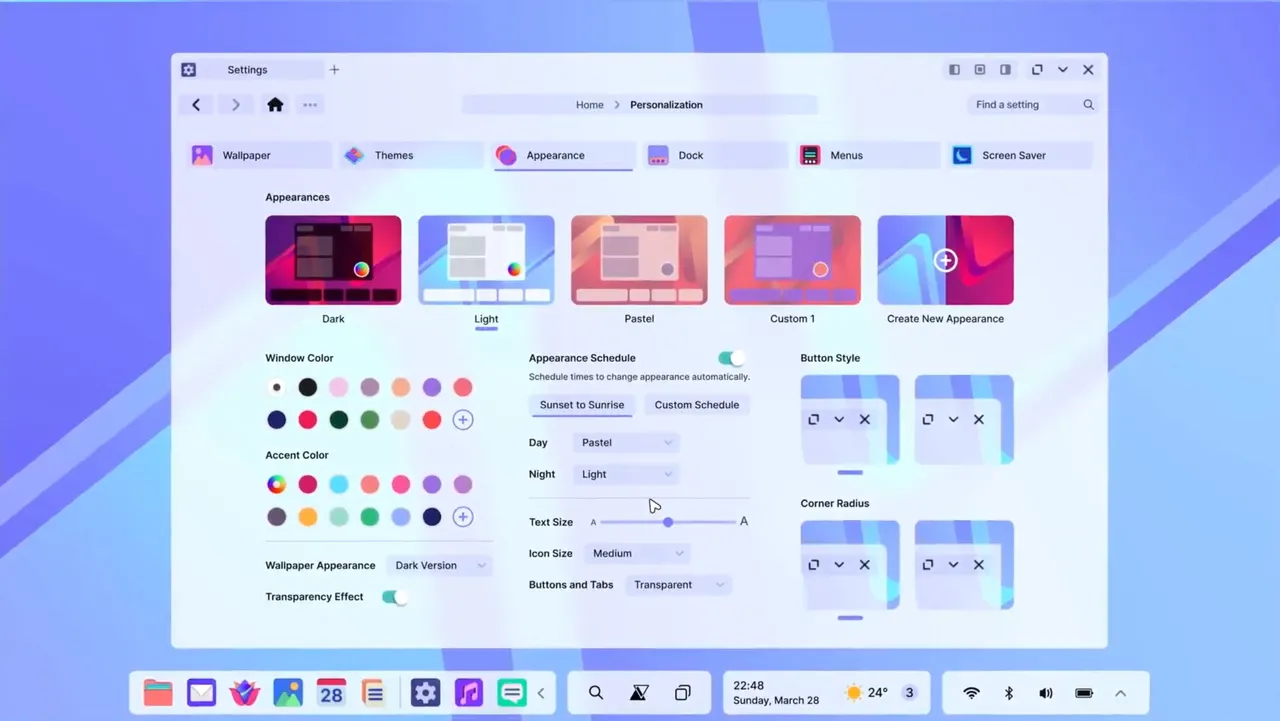This screenshot has height=721, width=1280.
Task: Turn off the Transparency Effect switch
Action: pyautogui.click(x=395, y=597)
